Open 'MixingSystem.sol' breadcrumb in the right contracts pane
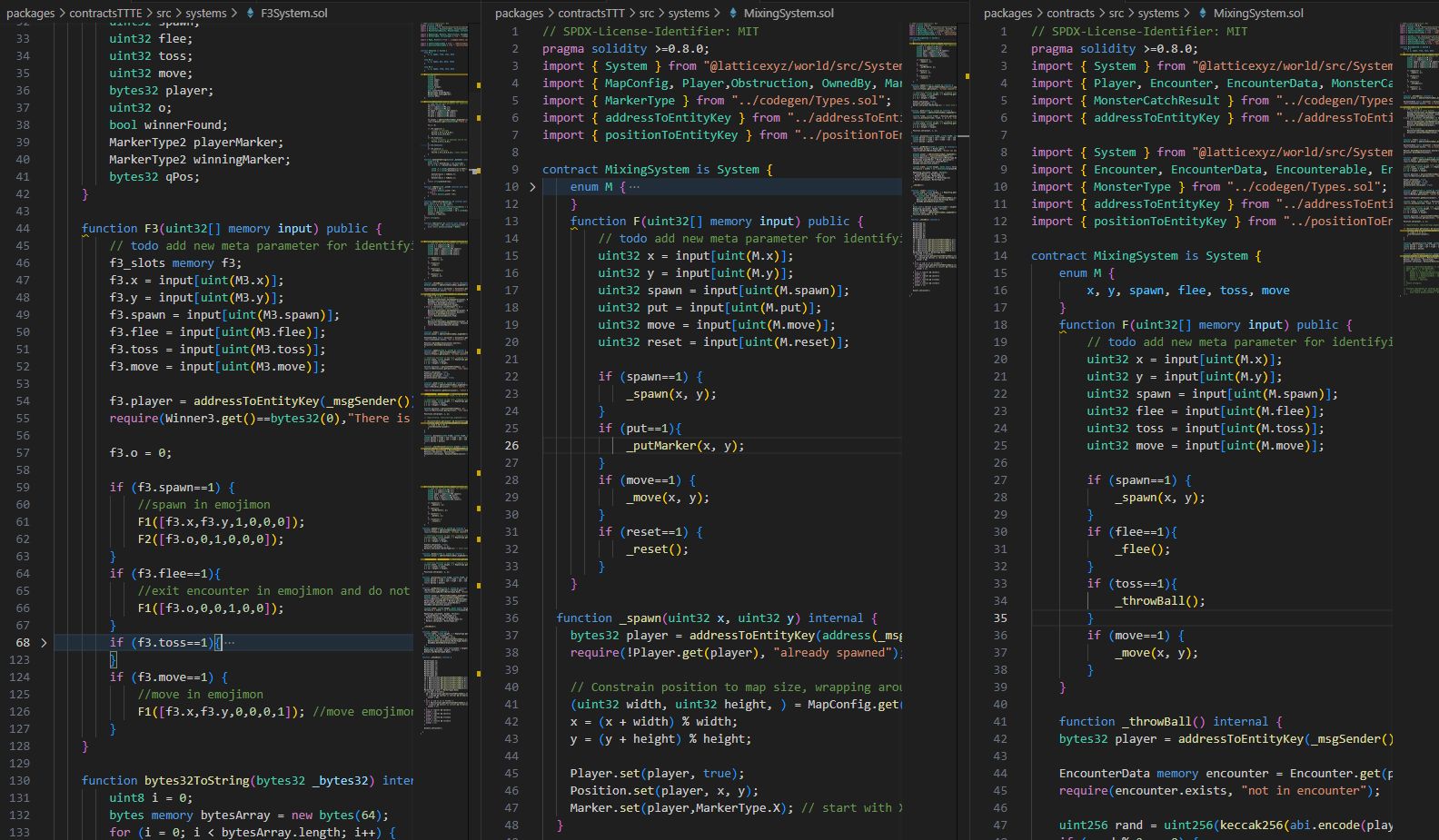This screenshot has height=840, width=1439. click(1258, 14)
